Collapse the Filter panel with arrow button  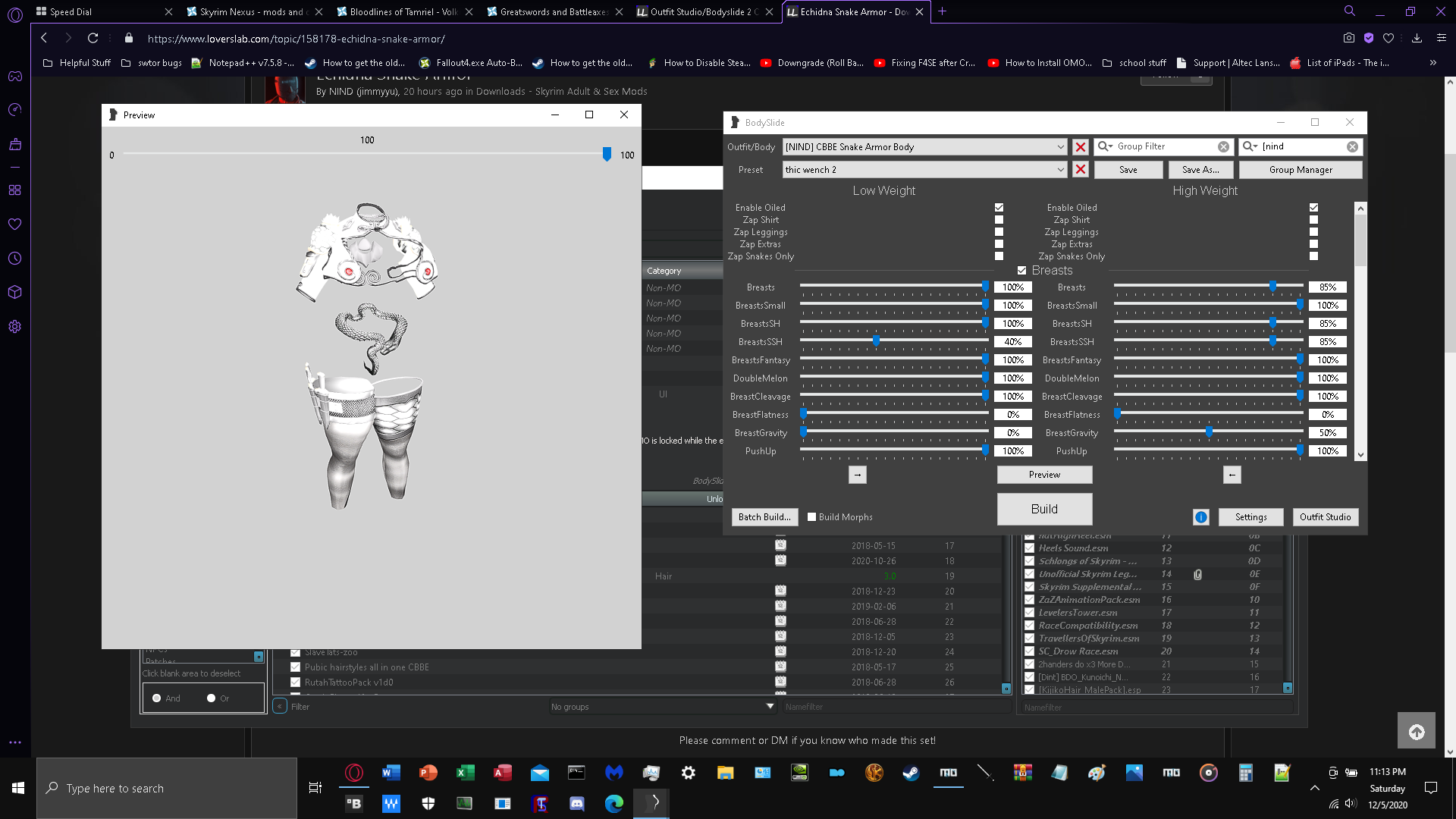[280, 707]
